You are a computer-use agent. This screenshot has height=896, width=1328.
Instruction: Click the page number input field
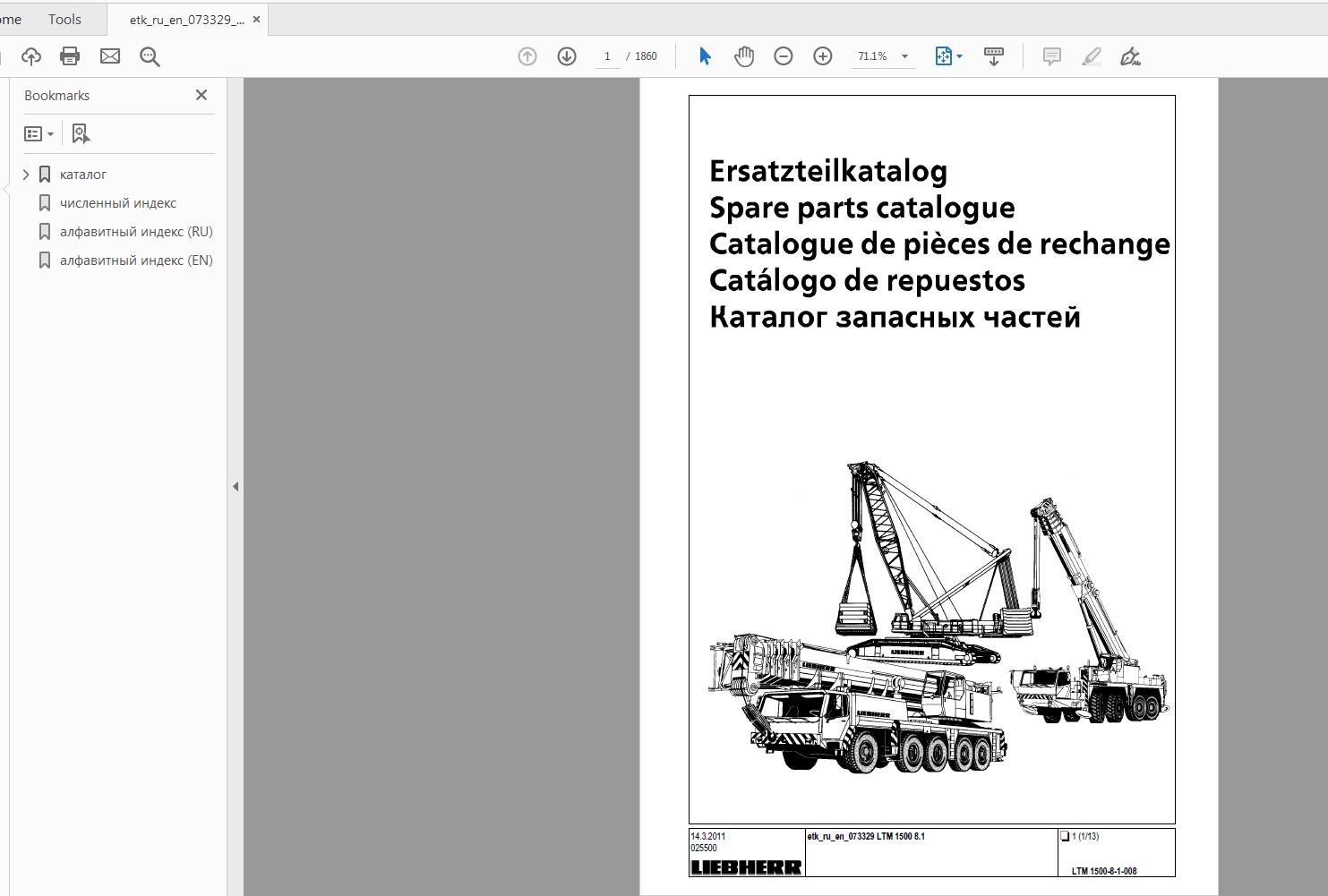tap(607, 56)
